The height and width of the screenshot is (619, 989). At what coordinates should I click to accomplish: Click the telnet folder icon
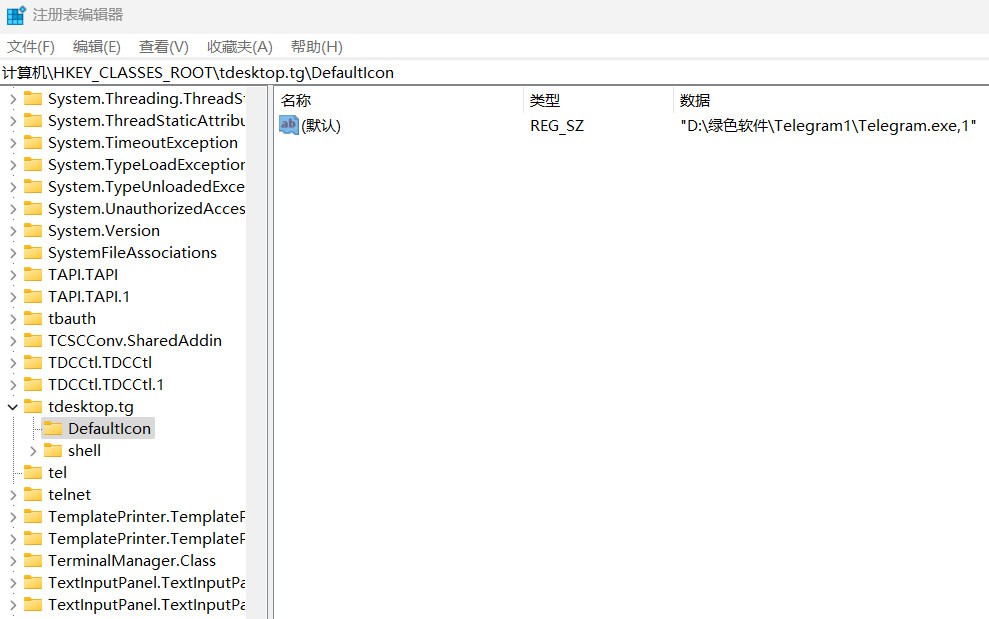tap(33, 495)
